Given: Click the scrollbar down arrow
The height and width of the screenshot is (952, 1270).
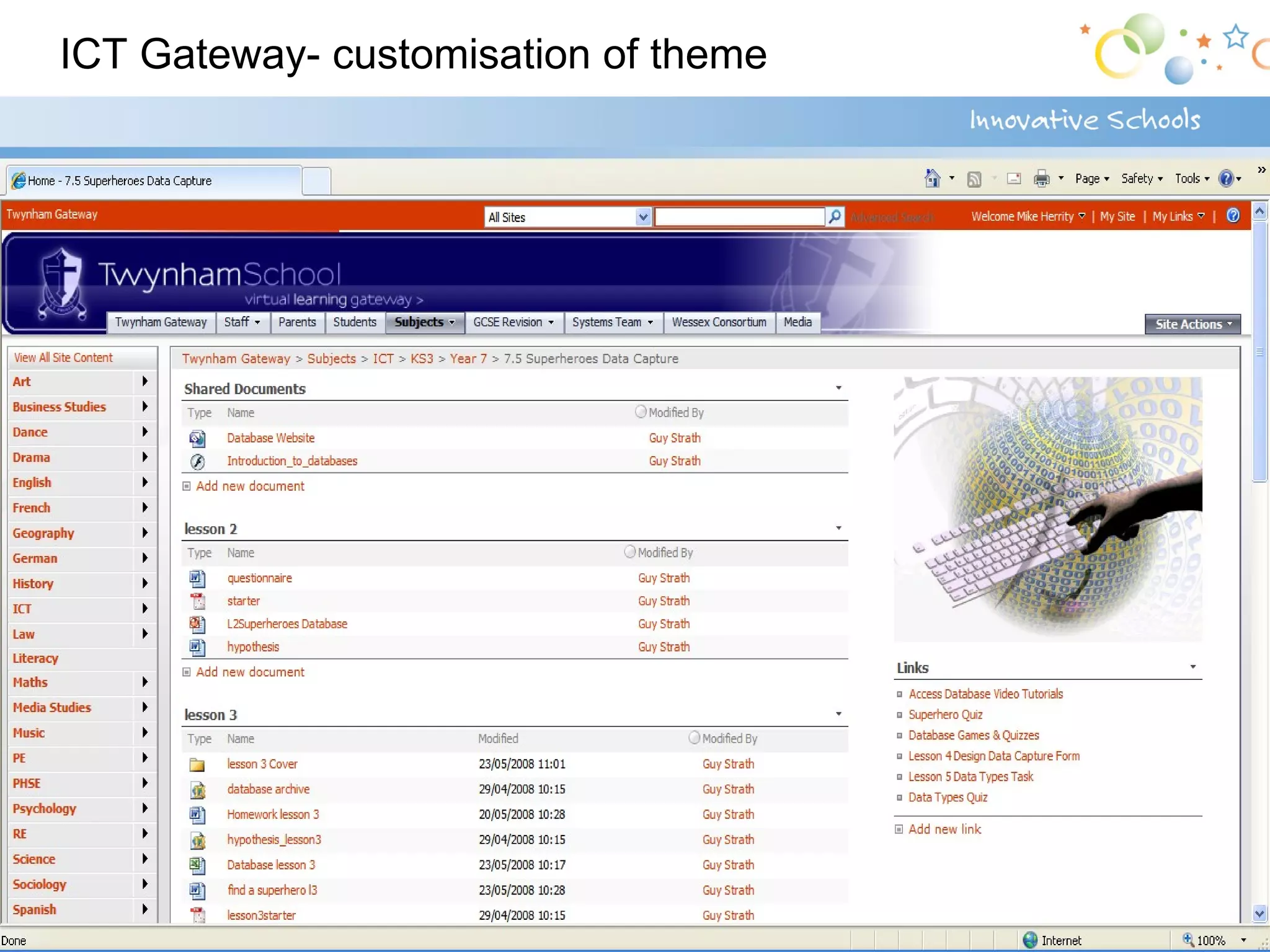Looking at the screenshot, I should [x=1259, y=914].
